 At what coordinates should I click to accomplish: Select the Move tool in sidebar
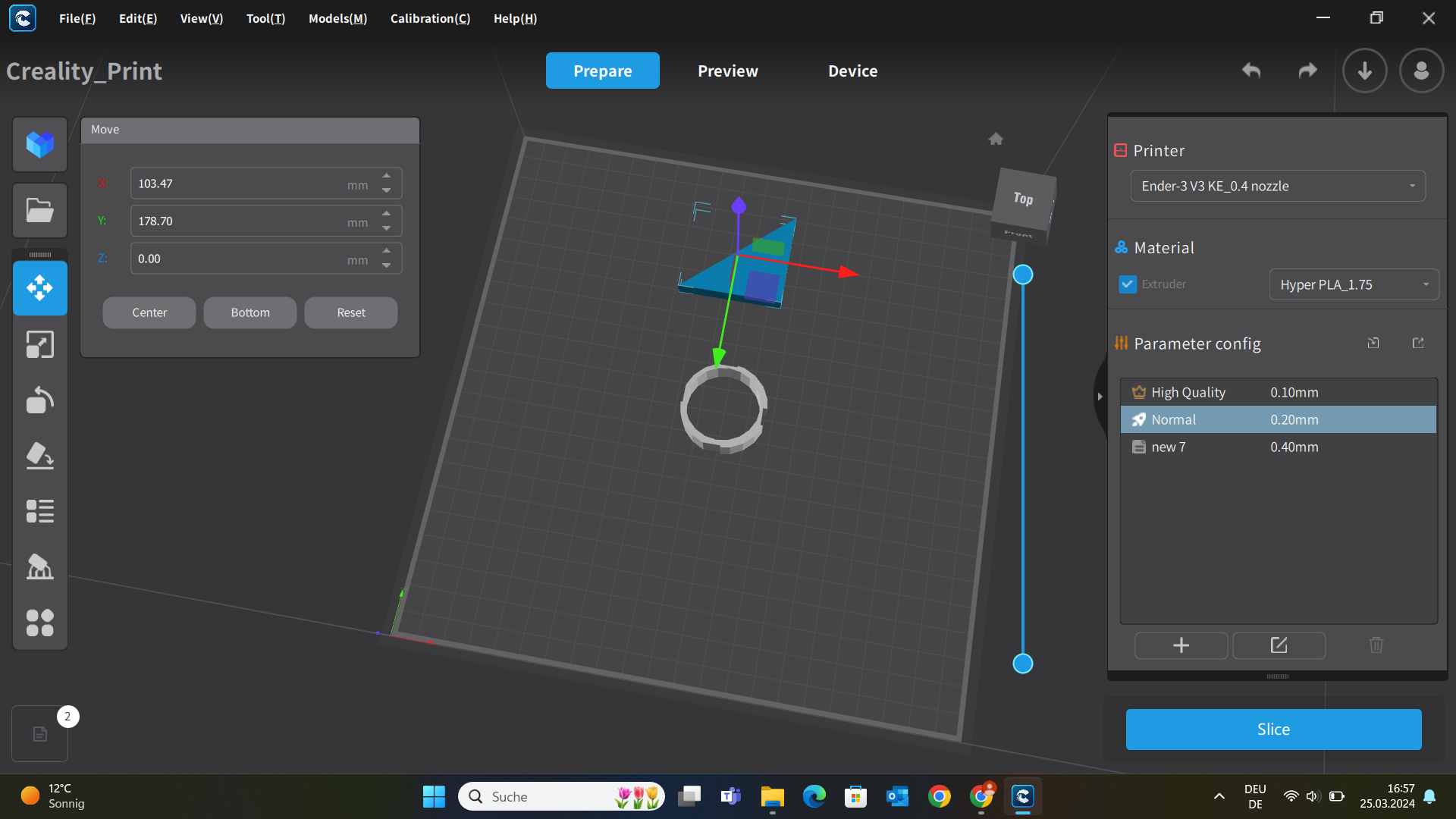pyautogui.click(x=40, y=288)
